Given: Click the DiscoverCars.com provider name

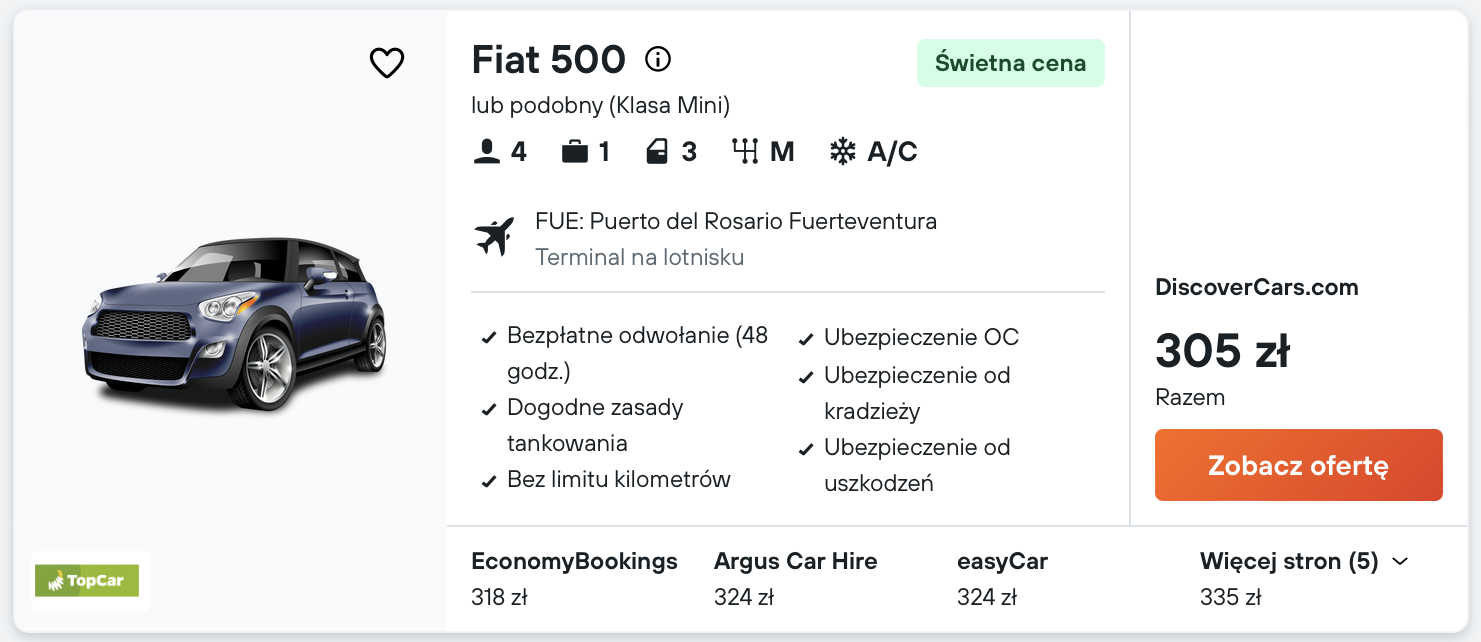Looking at the screenshot, I should 1257,288.
